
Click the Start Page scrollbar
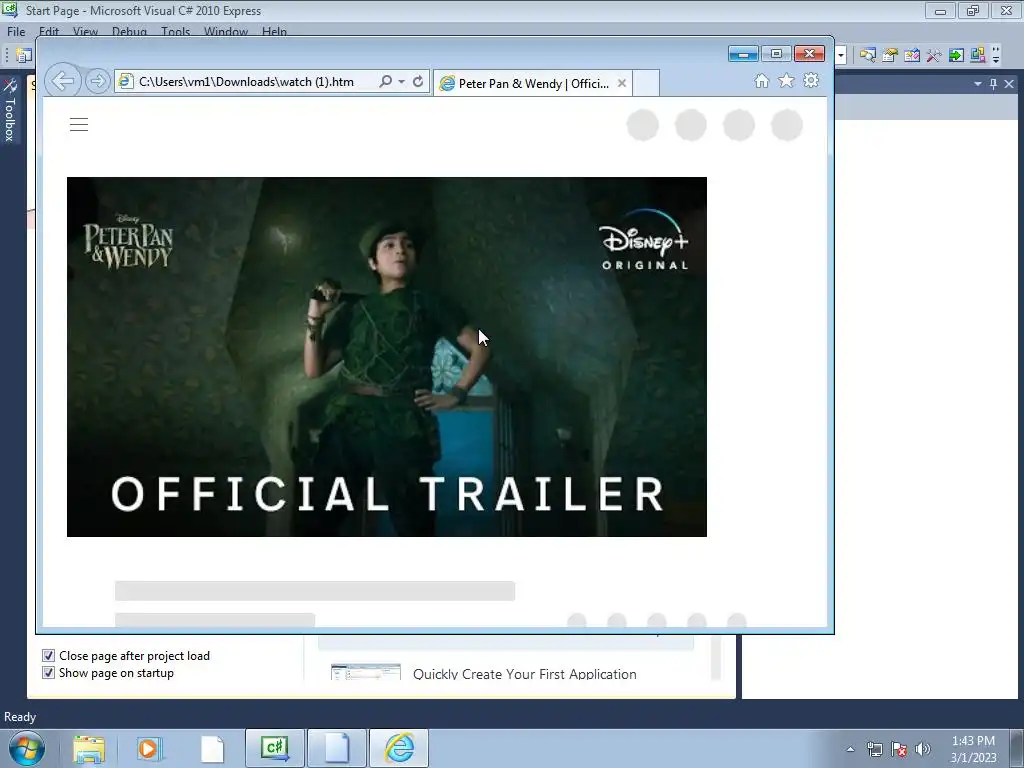716,657
